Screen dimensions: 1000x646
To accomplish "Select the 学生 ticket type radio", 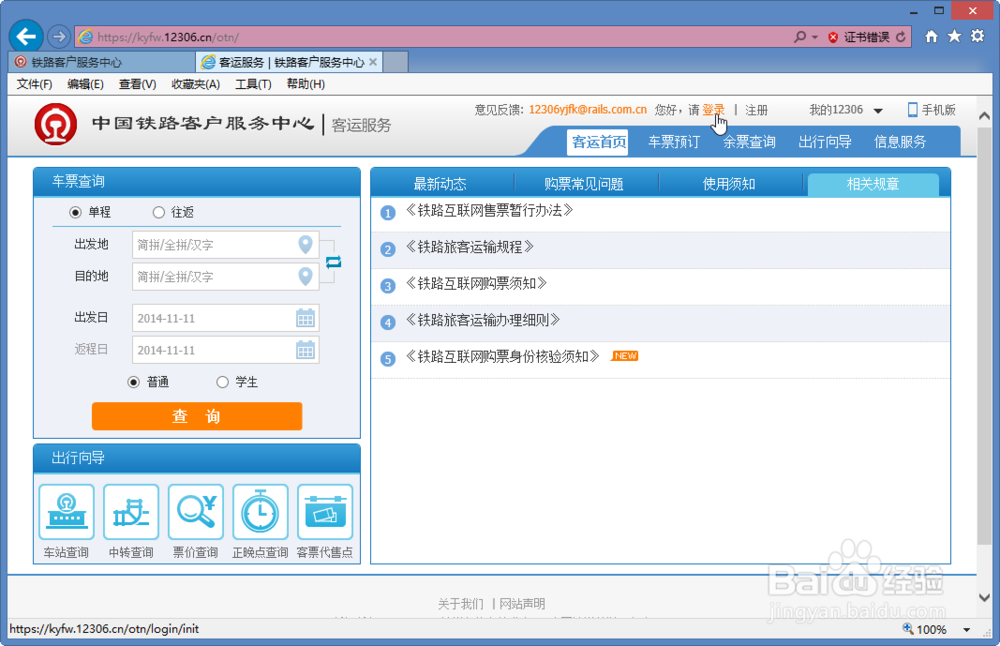I will click(222, 382).
